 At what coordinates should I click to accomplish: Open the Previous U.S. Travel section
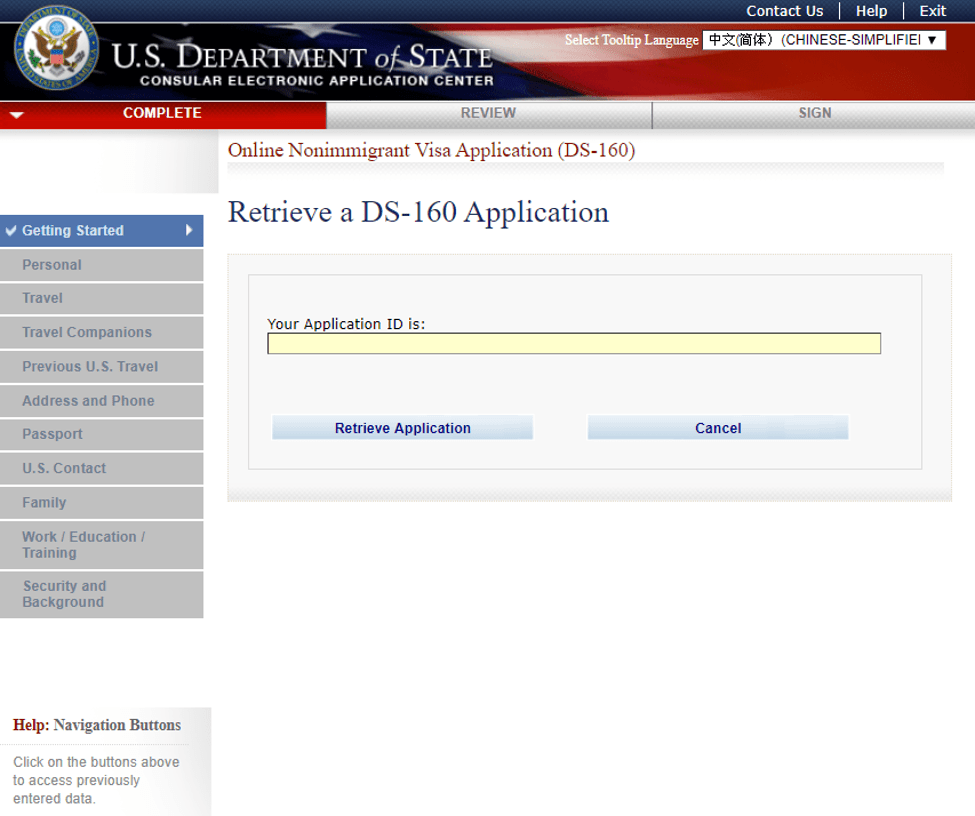point(101,367)
